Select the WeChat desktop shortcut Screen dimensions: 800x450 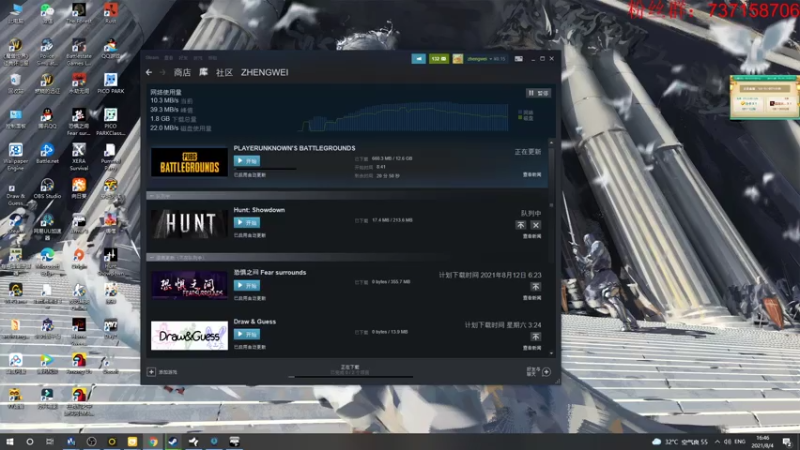pyautogui.click(x=47, y=14)
